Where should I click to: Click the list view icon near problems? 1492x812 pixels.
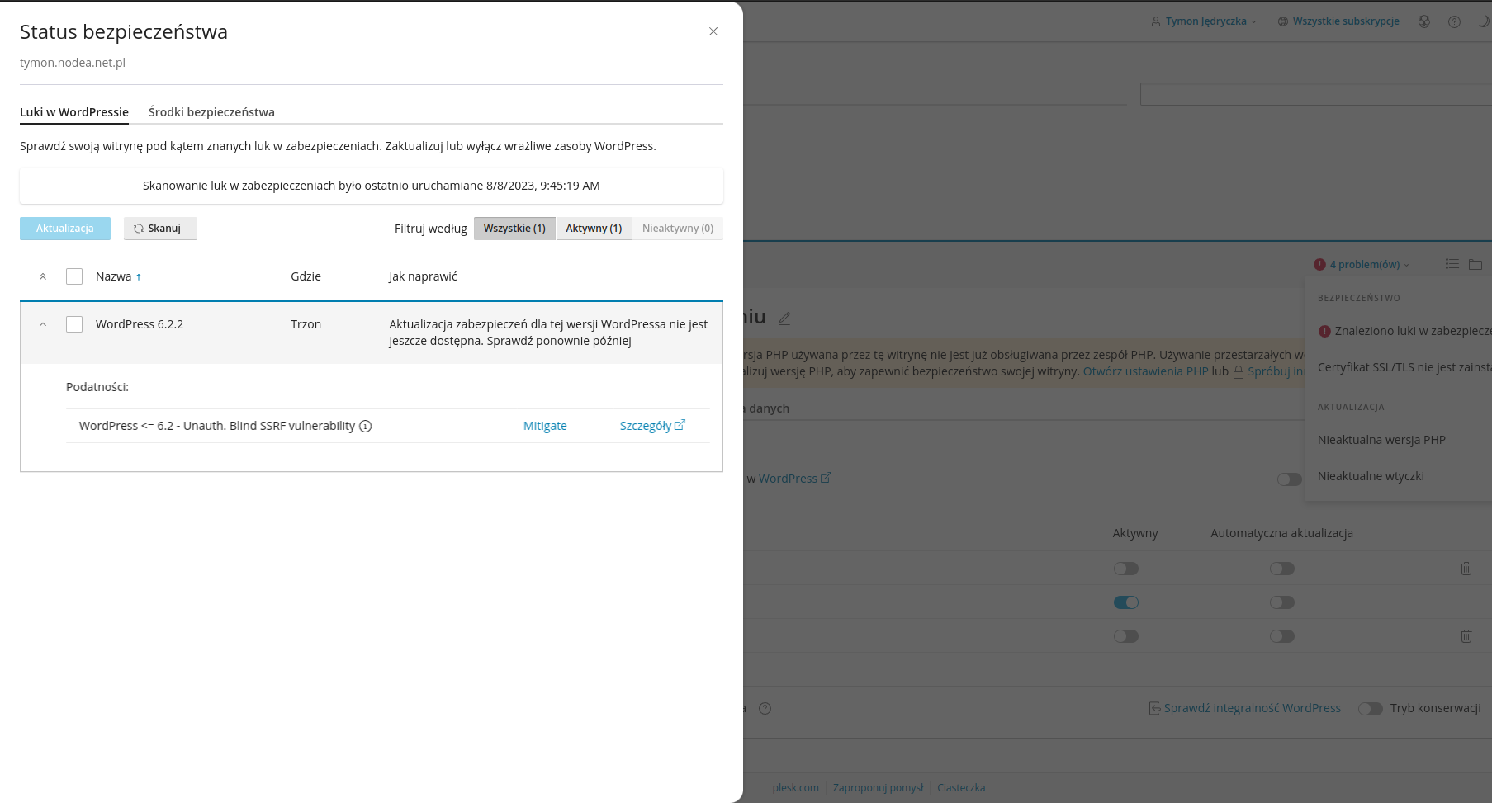coord(1452,264)
